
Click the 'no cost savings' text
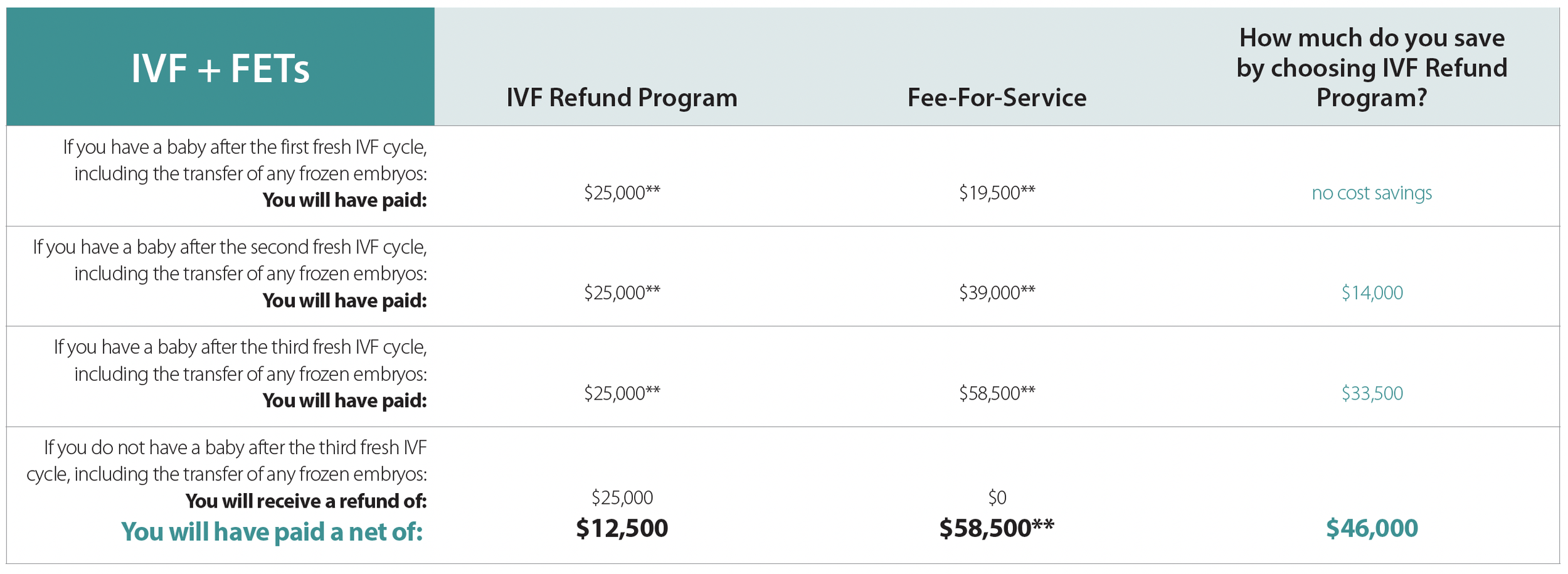tap(1372, 193)
